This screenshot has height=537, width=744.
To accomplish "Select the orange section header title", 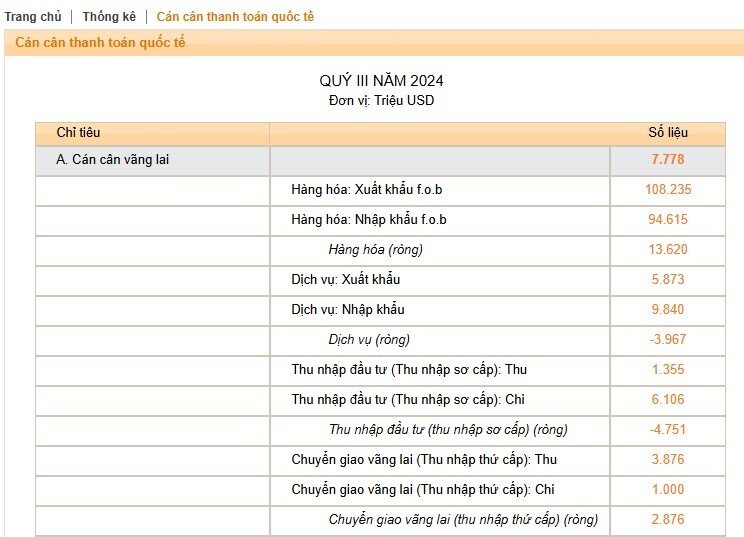I will coord(100,42).
